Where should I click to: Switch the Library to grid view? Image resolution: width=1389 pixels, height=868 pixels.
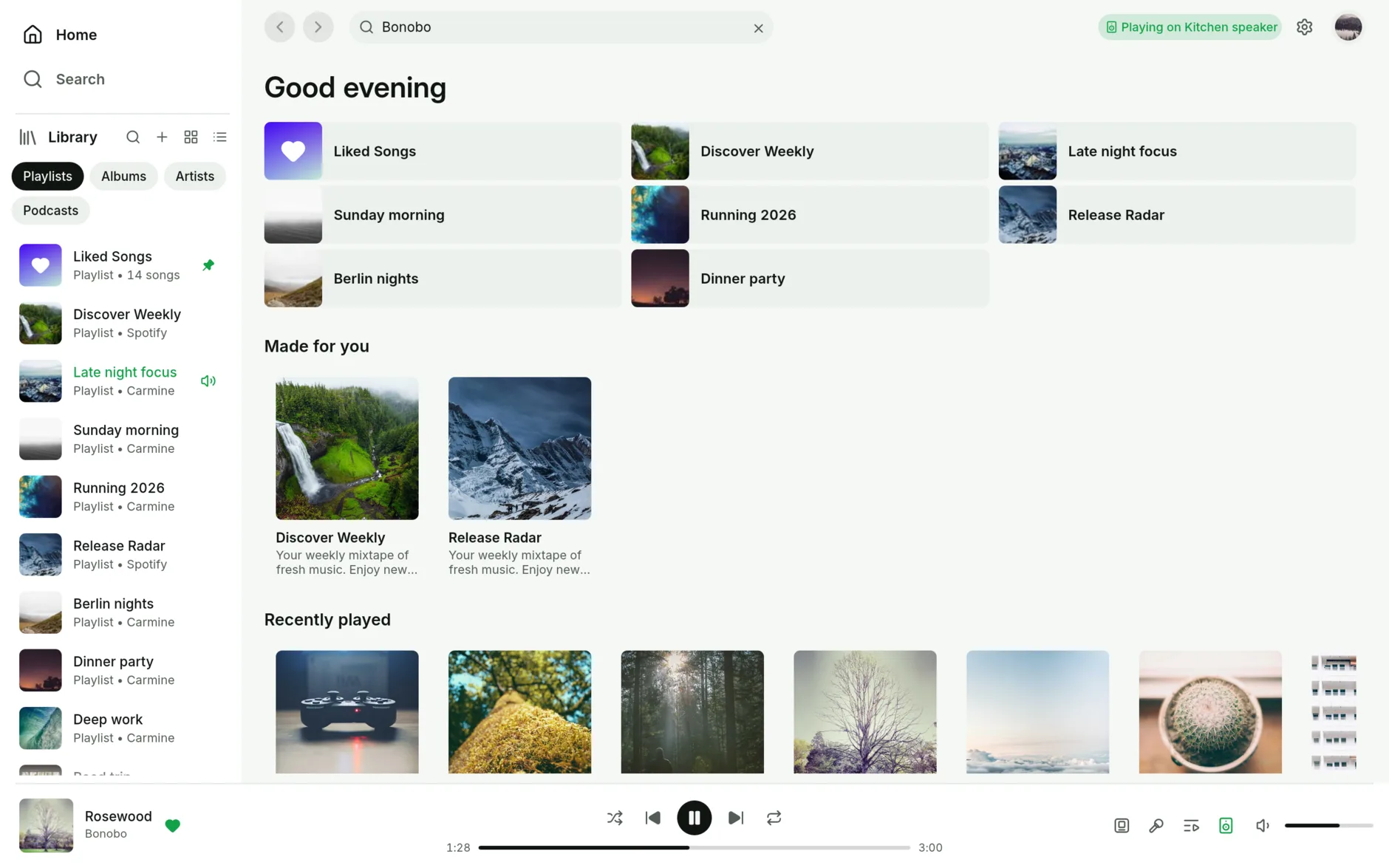click(191, 137)
